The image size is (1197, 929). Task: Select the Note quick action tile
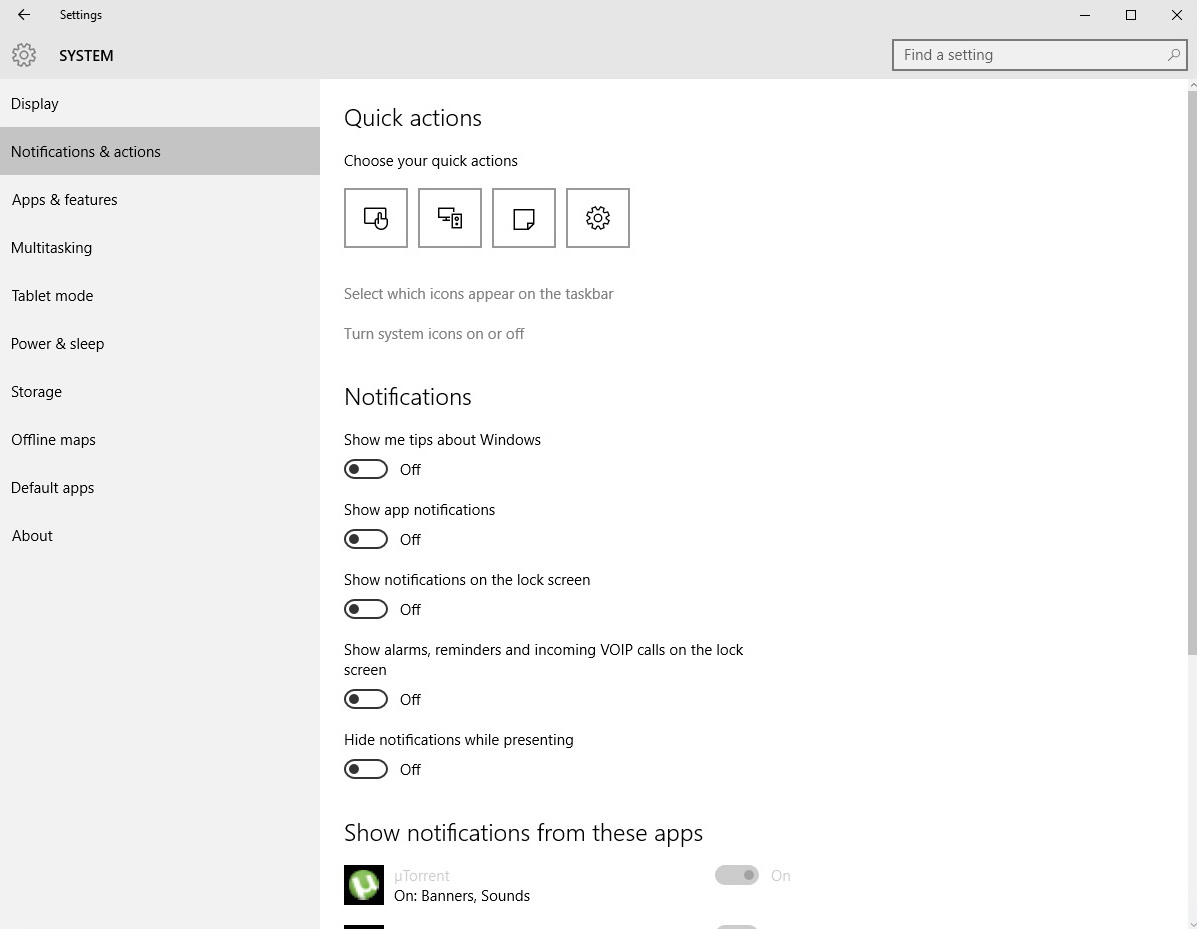(x=524, y=218)
